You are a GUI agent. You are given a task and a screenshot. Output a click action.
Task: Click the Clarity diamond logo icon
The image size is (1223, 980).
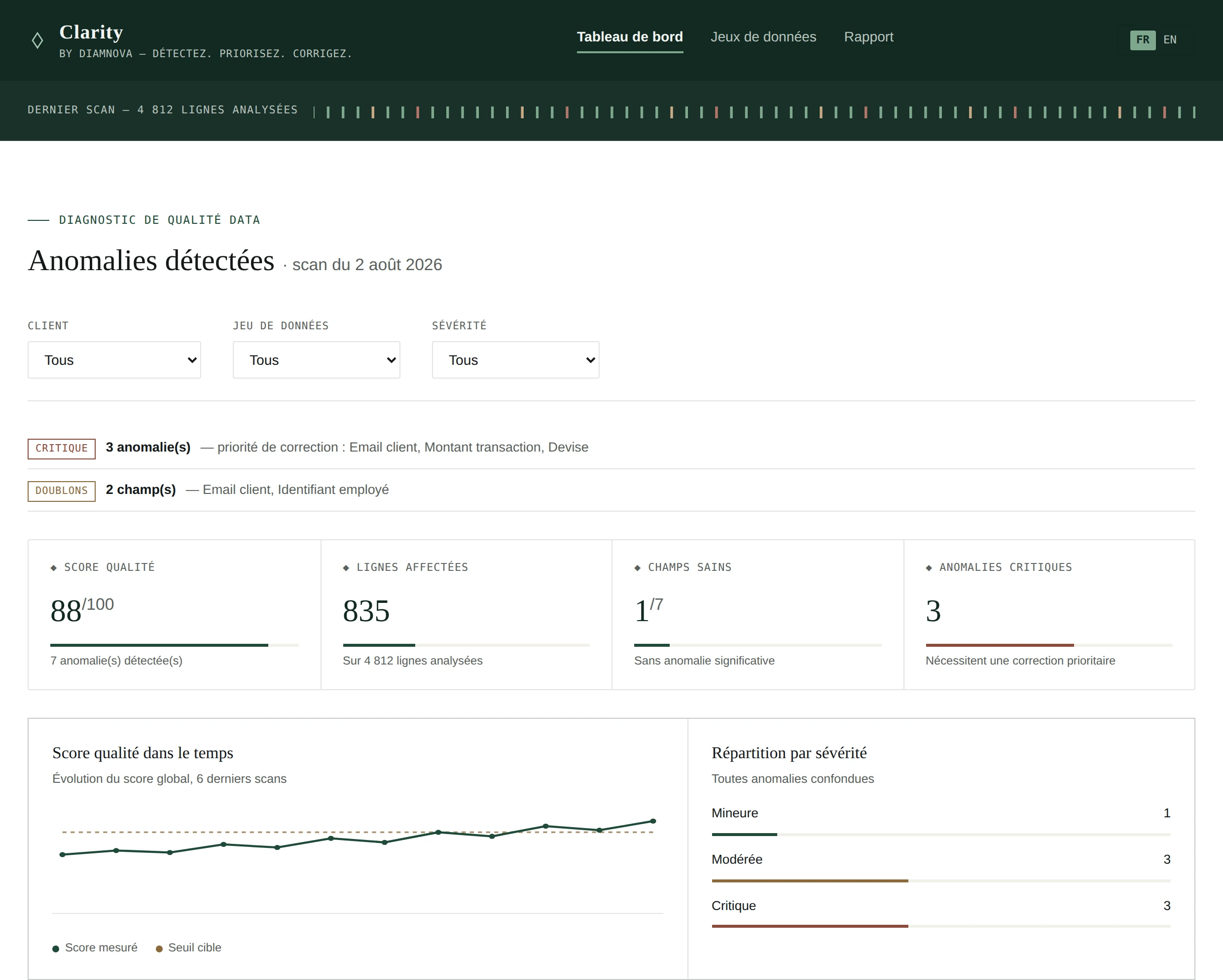37,40
